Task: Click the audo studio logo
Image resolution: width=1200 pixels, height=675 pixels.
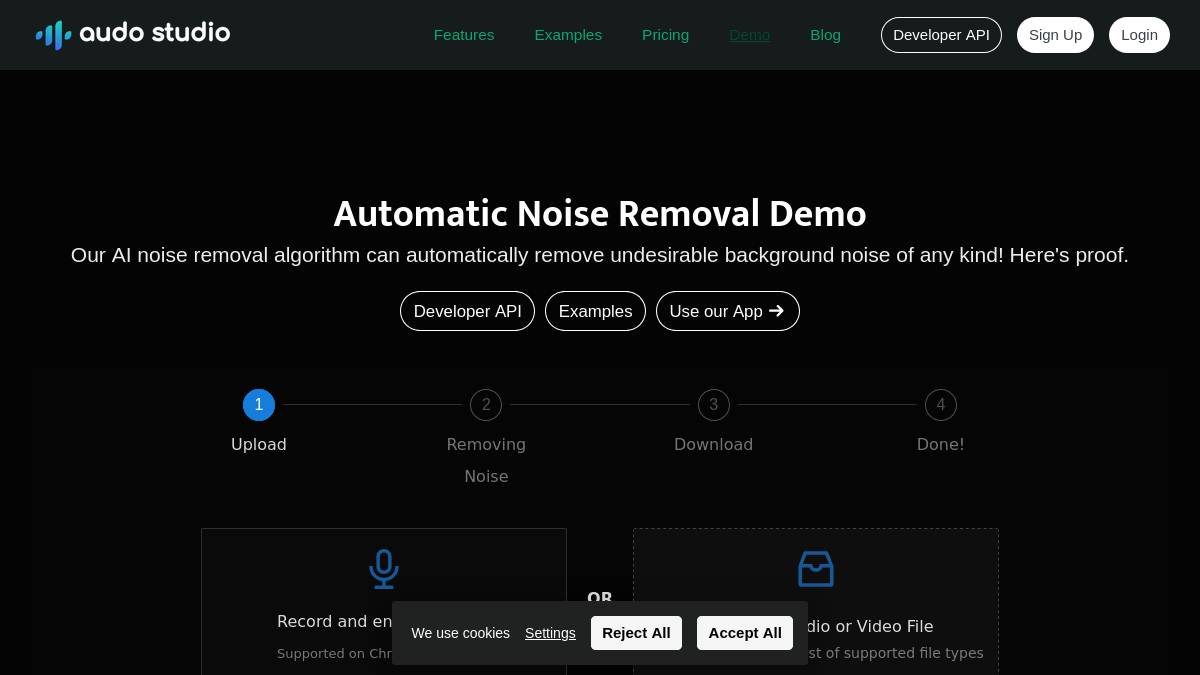Action: (x=133, y=34)
